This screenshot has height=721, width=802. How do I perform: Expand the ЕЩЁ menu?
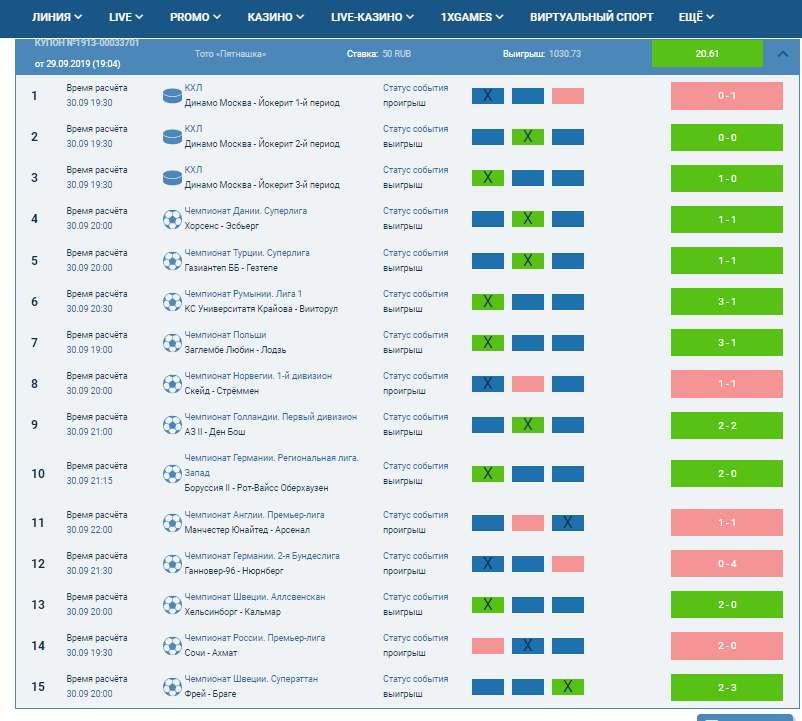(697, 17)
